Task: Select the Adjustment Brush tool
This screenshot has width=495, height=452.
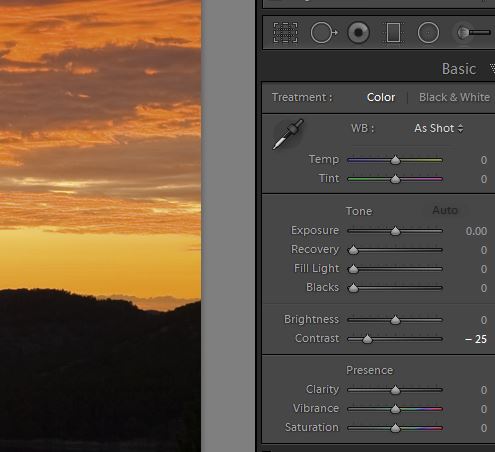Action: [473, 33]
